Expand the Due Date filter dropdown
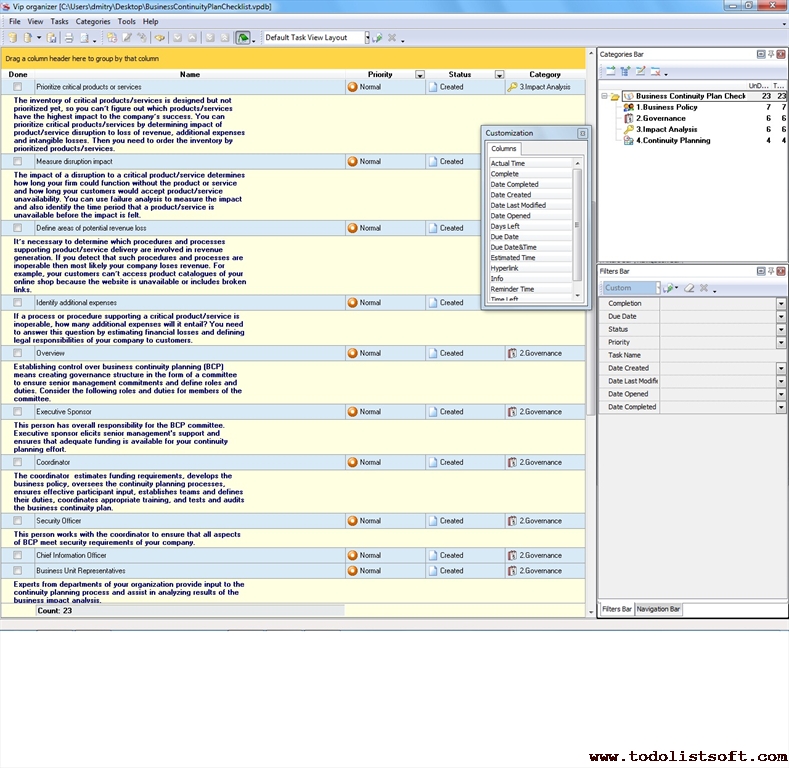The image size is (789, 768). [781, 316]
